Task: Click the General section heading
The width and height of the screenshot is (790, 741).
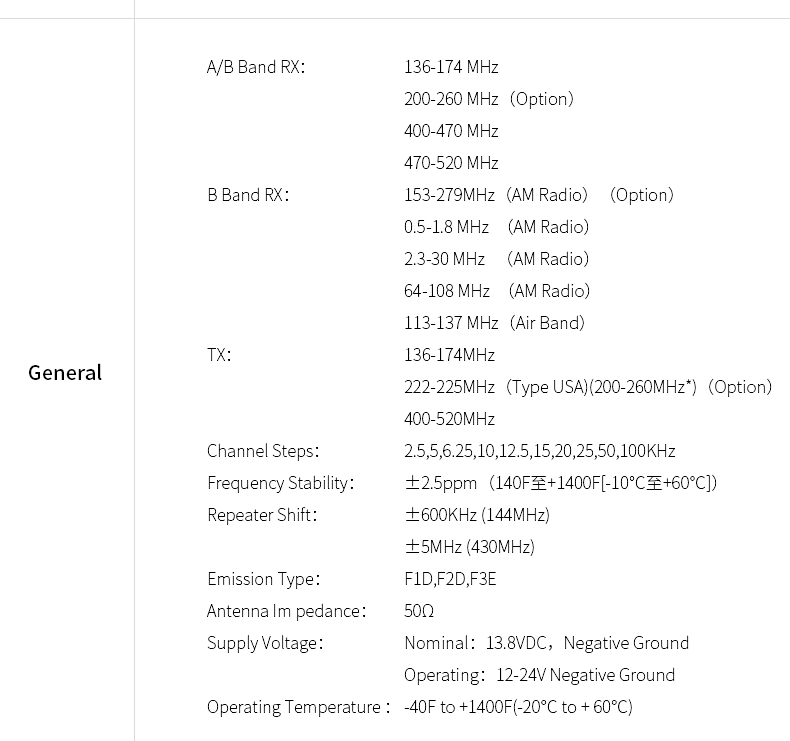Action: 65,373
